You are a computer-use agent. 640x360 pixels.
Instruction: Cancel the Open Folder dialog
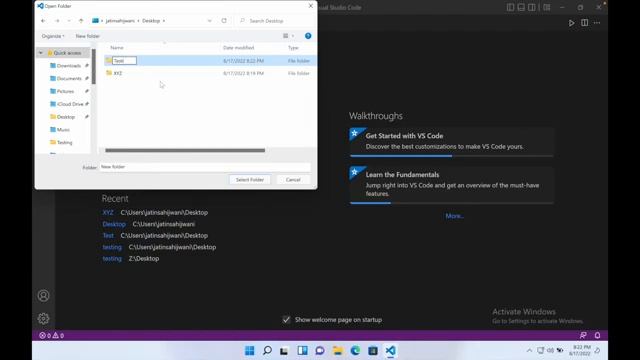[x=293, y=180]
